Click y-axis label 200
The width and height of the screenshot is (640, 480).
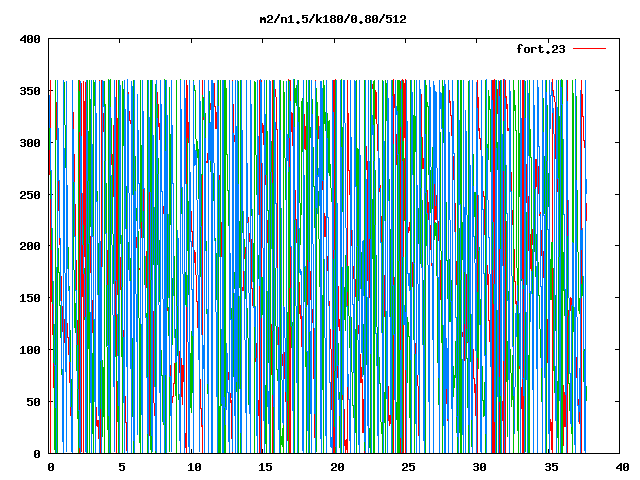click(x=30, y=246)
